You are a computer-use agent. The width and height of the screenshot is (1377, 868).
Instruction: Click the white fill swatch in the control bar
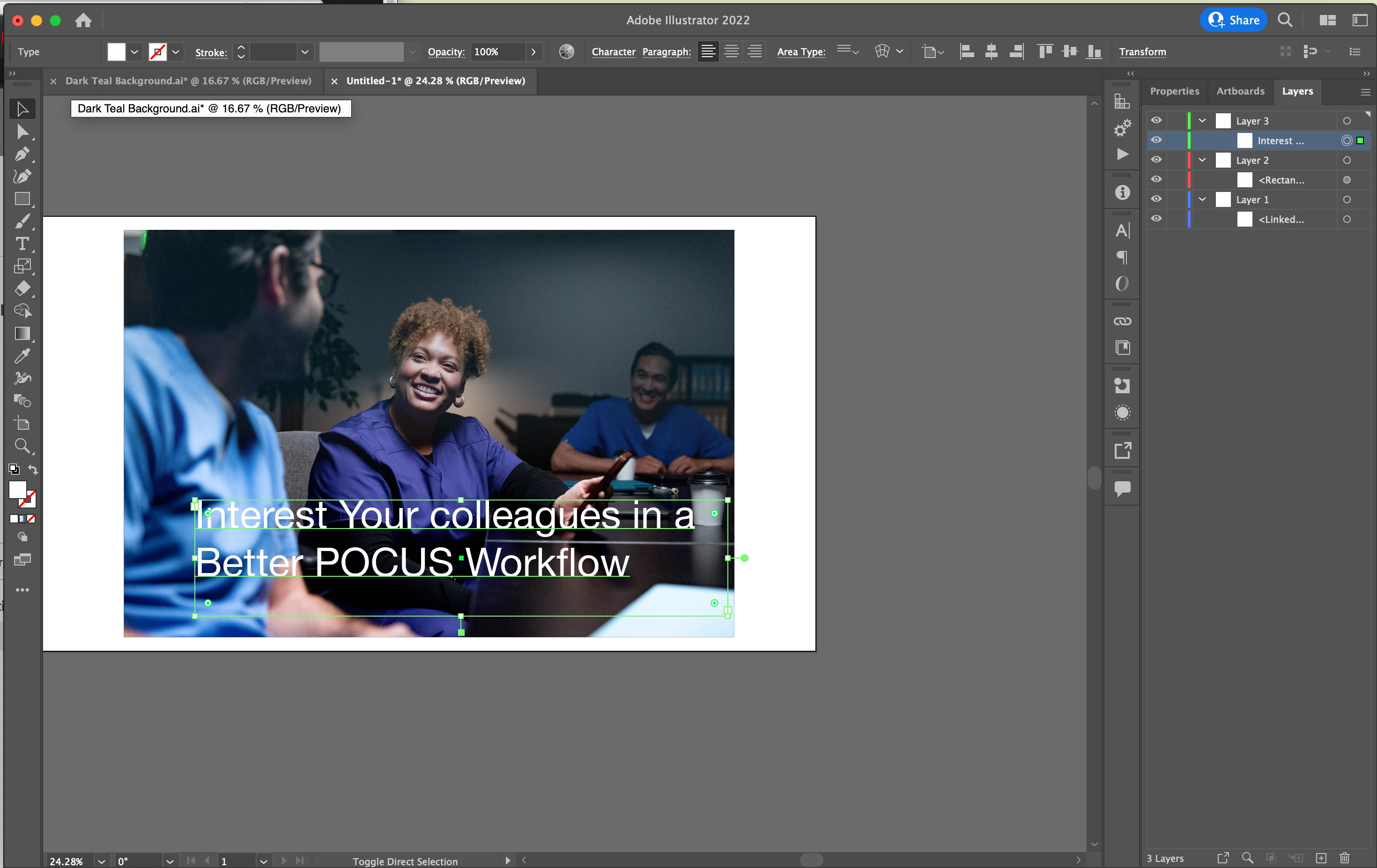[x=116, y=52]
